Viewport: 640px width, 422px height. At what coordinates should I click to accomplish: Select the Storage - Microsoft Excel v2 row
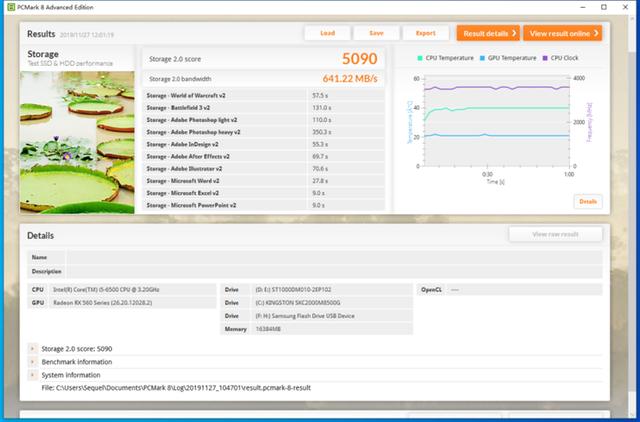click(263, 193)
